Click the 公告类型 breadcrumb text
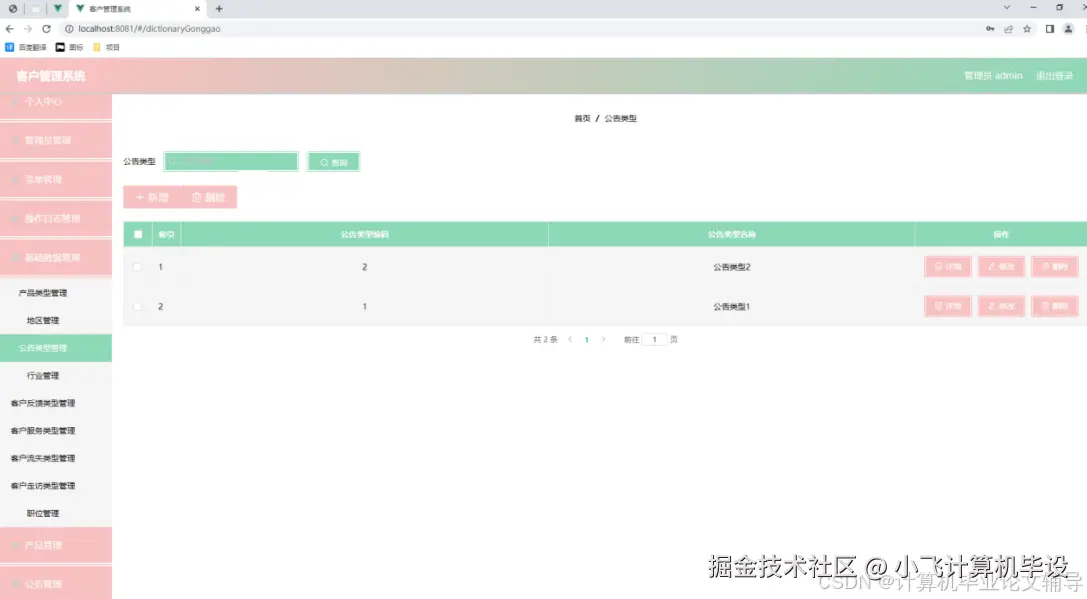Screen dimensions: 1087x599 coord(620,119)
